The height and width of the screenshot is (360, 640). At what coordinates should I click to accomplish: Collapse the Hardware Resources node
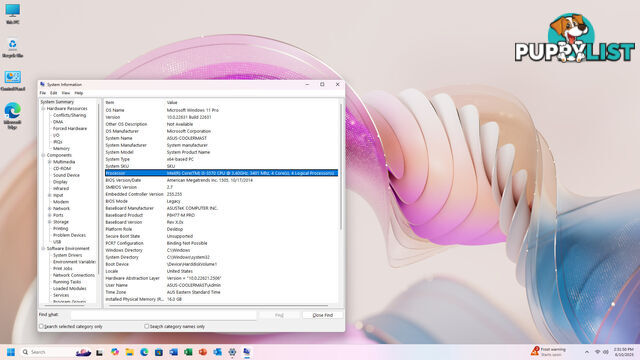pos(43,109)
